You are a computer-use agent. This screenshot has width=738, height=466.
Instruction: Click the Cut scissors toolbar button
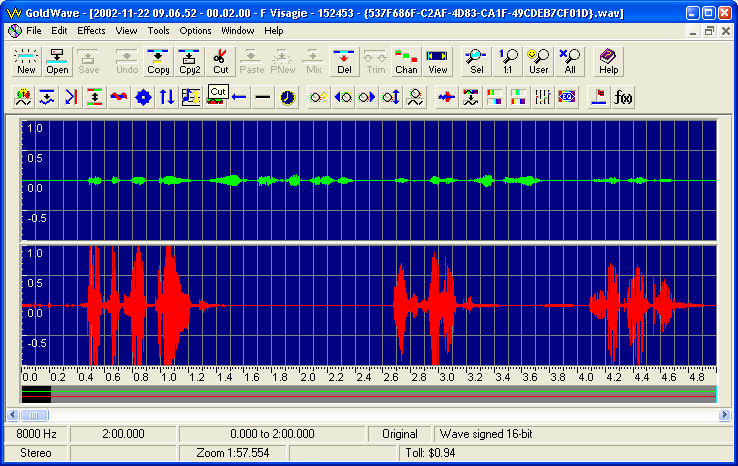[220, 61]
